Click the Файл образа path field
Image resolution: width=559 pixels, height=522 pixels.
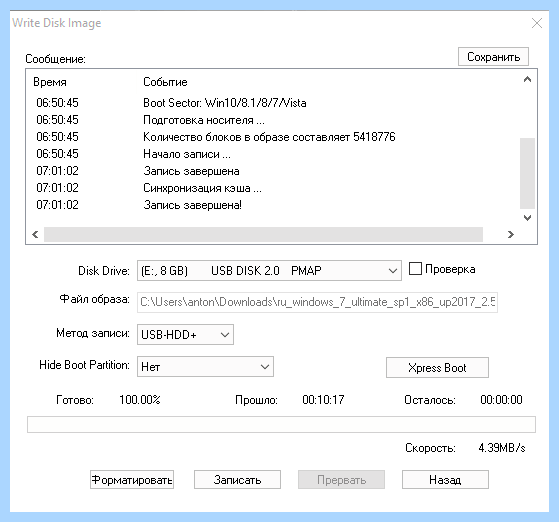click(x=317, y=302)
